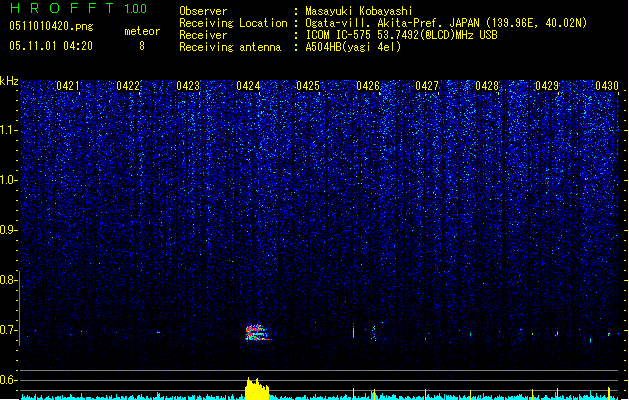Click the 0426 time marker

pyautogui.click(x=368, y=86)
